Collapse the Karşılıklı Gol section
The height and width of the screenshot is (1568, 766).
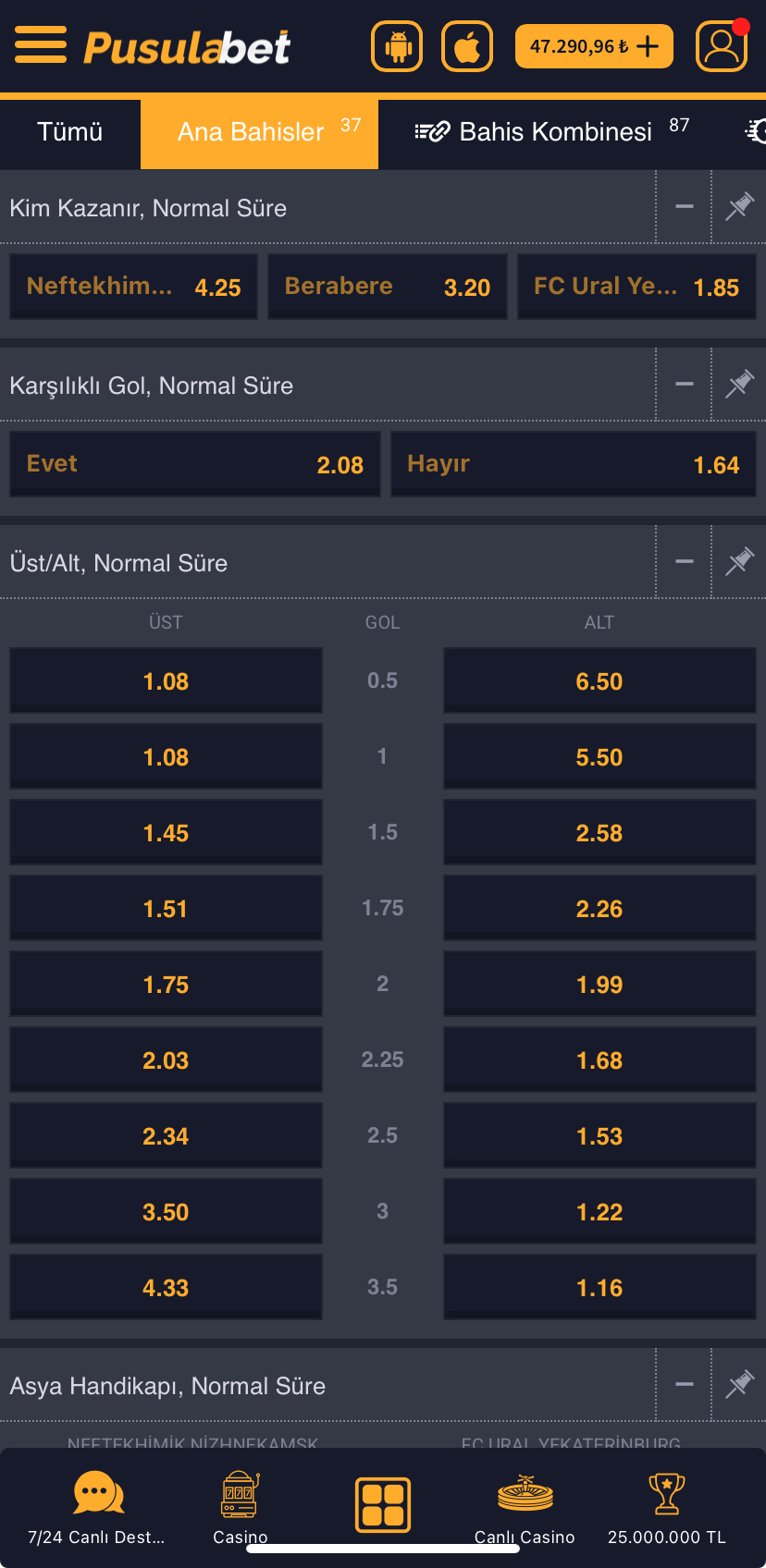coord(684,383)
